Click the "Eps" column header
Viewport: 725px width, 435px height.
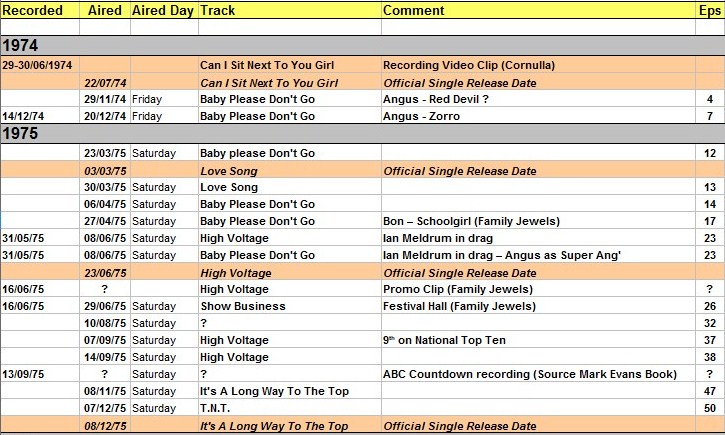708,11
